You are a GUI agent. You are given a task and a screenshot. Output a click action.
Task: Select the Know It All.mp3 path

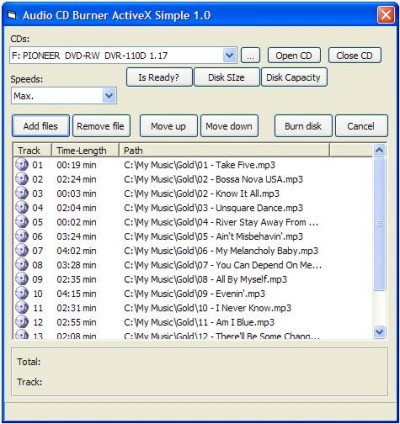tap(202, 193)
